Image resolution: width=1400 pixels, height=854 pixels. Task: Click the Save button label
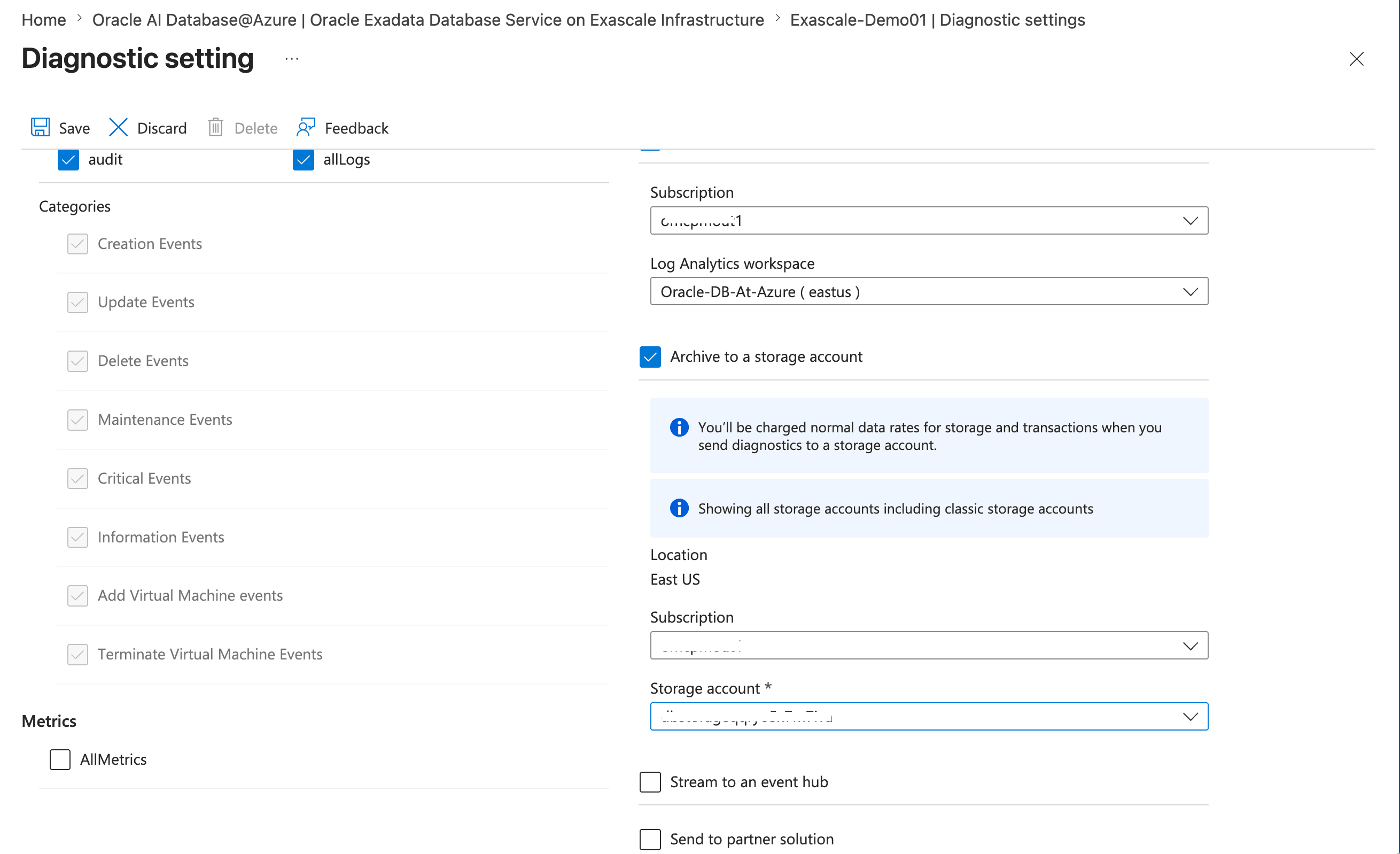tap(74, 128)
